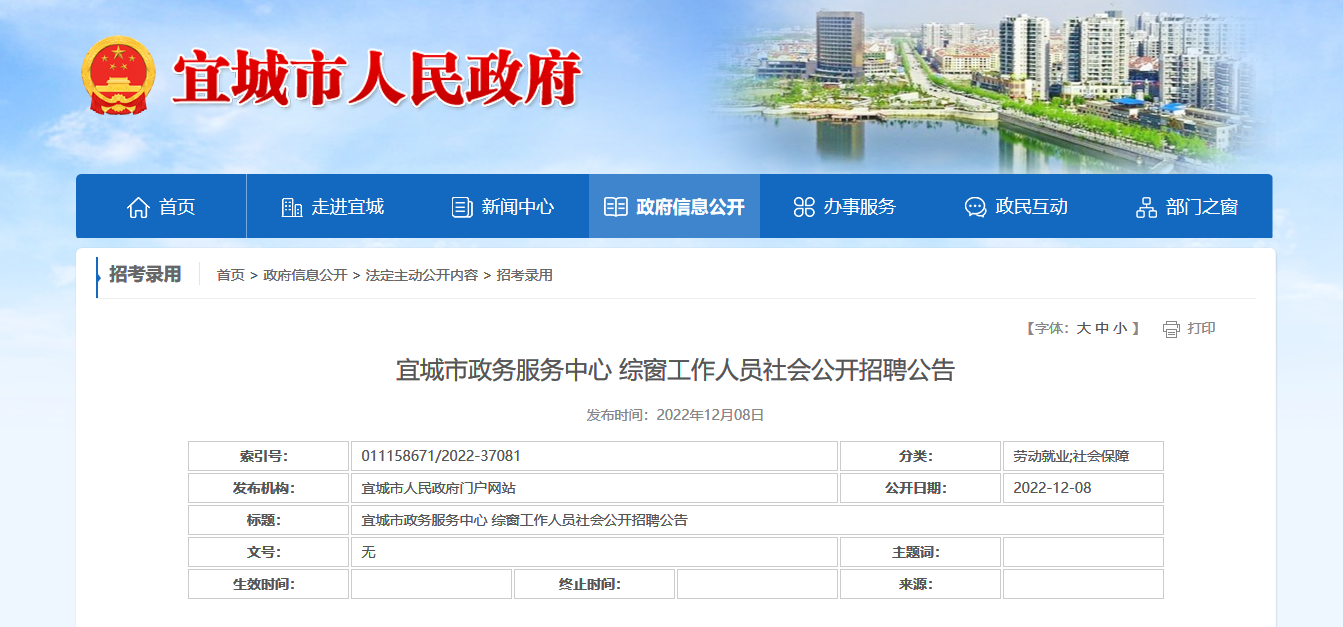The height and width of the screenshot is (627, 1343).
Task: Set font size to large (大)
Action: (x=1083, y=328)
